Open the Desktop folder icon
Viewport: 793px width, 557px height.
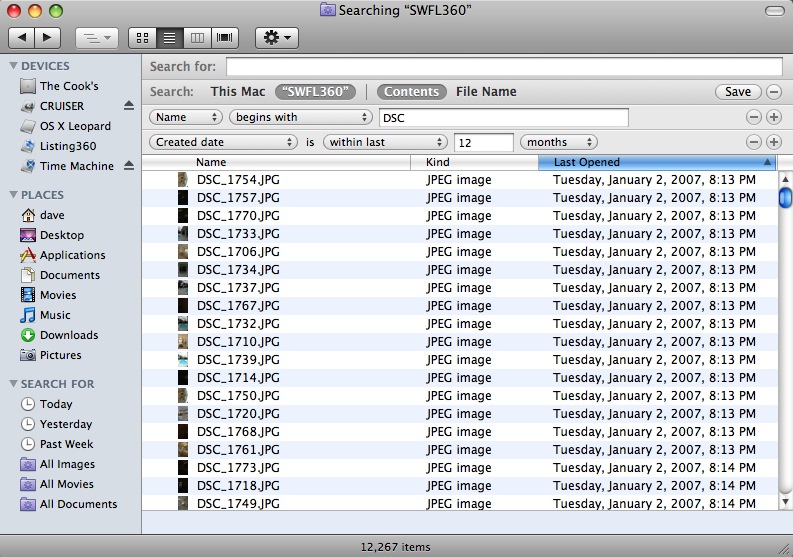pyautogui.click(x=28, y=235)
